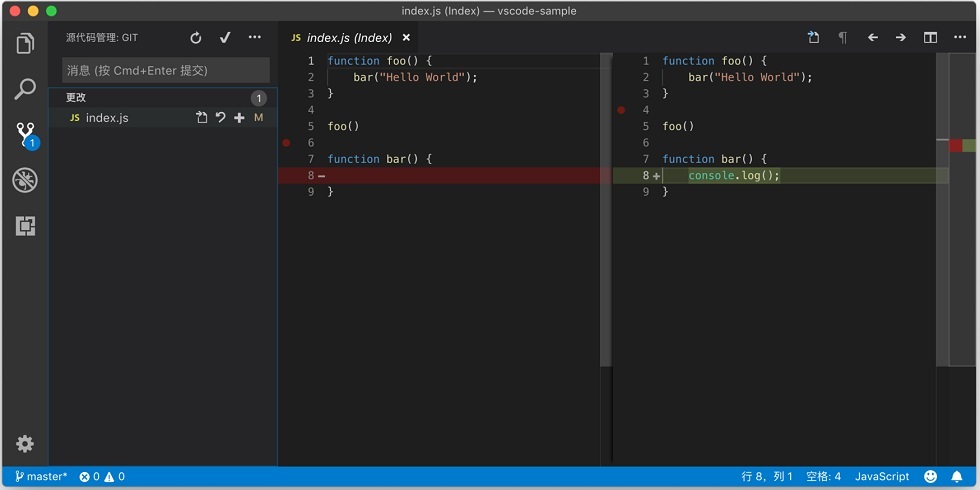Toggle breakpoint on line 4 right pane
This screenshot has height=490, width=980.
click(621, 110)
